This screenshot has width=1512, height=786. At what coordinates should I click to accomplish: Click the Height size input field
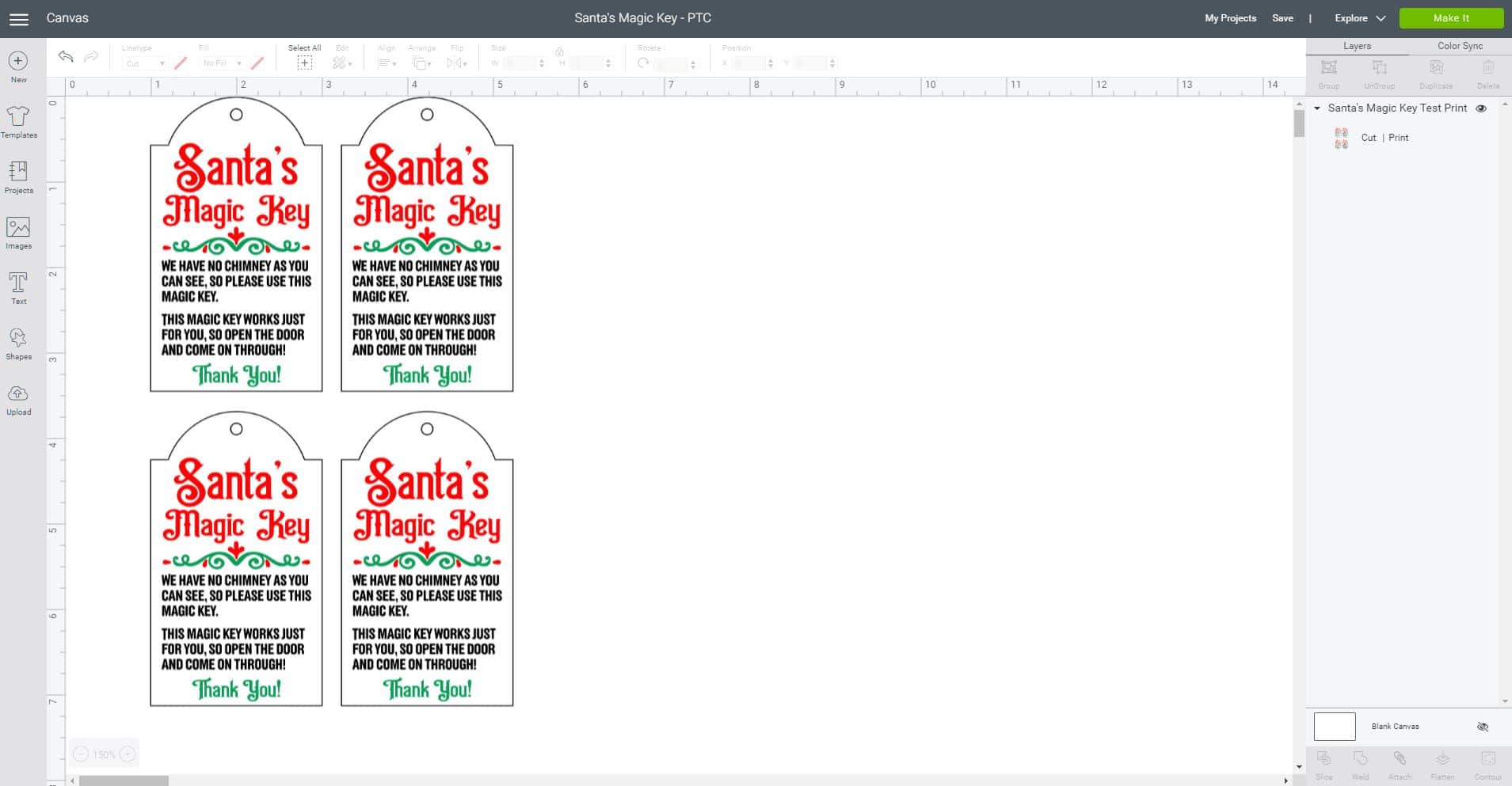(585, 63)
